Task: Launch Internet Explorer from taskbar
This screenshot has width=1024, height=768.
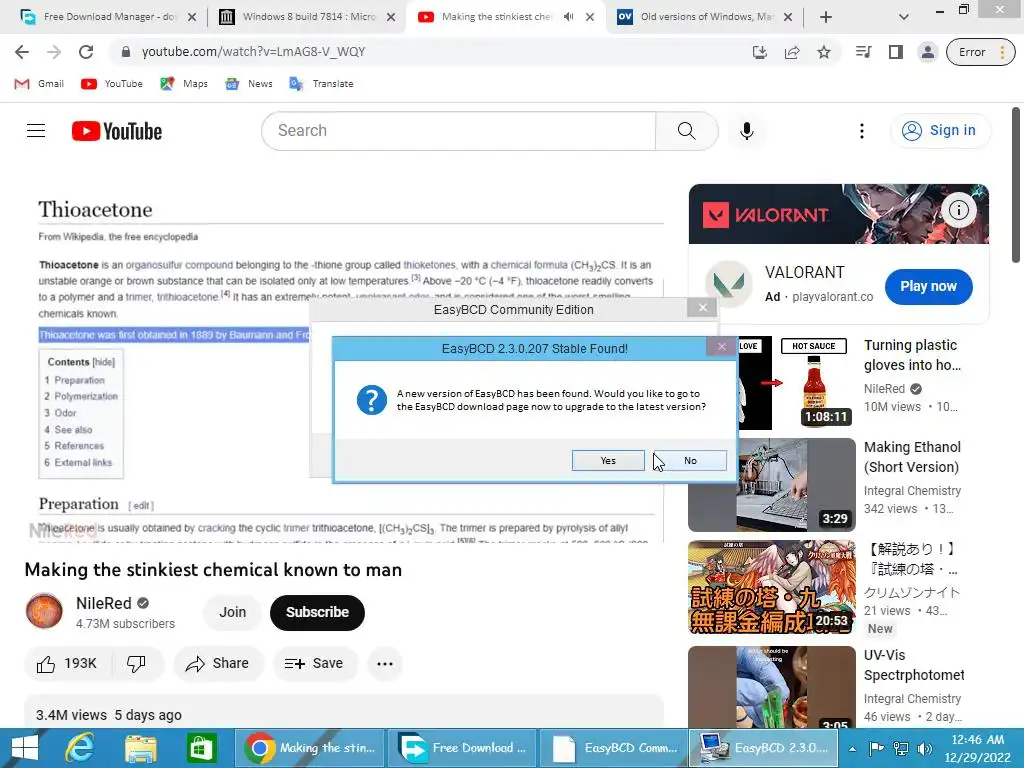Action: [80, 748]
